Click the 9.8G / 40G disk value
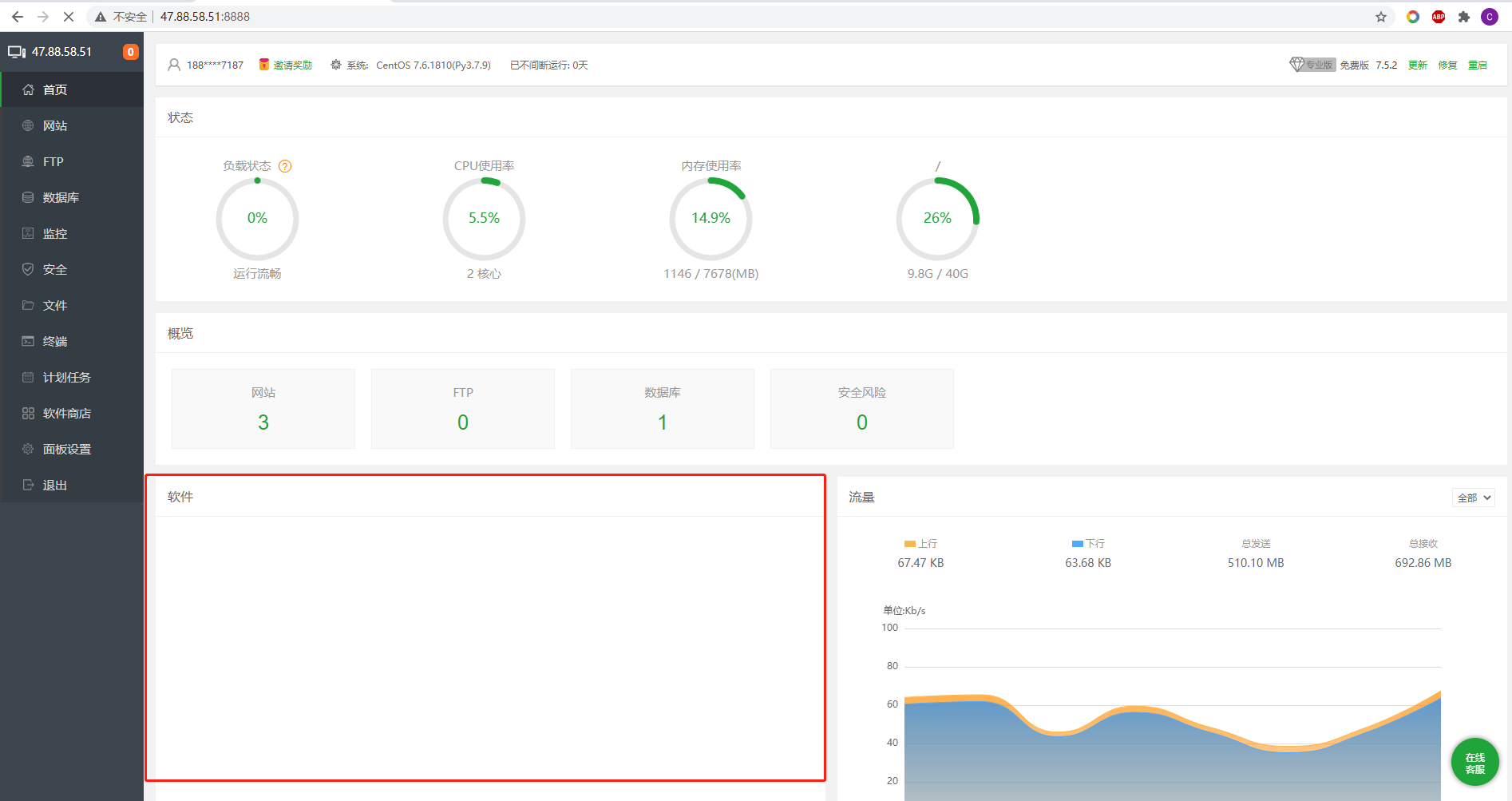Screen dimensions: 1512x801 click(x=937, y=274)
